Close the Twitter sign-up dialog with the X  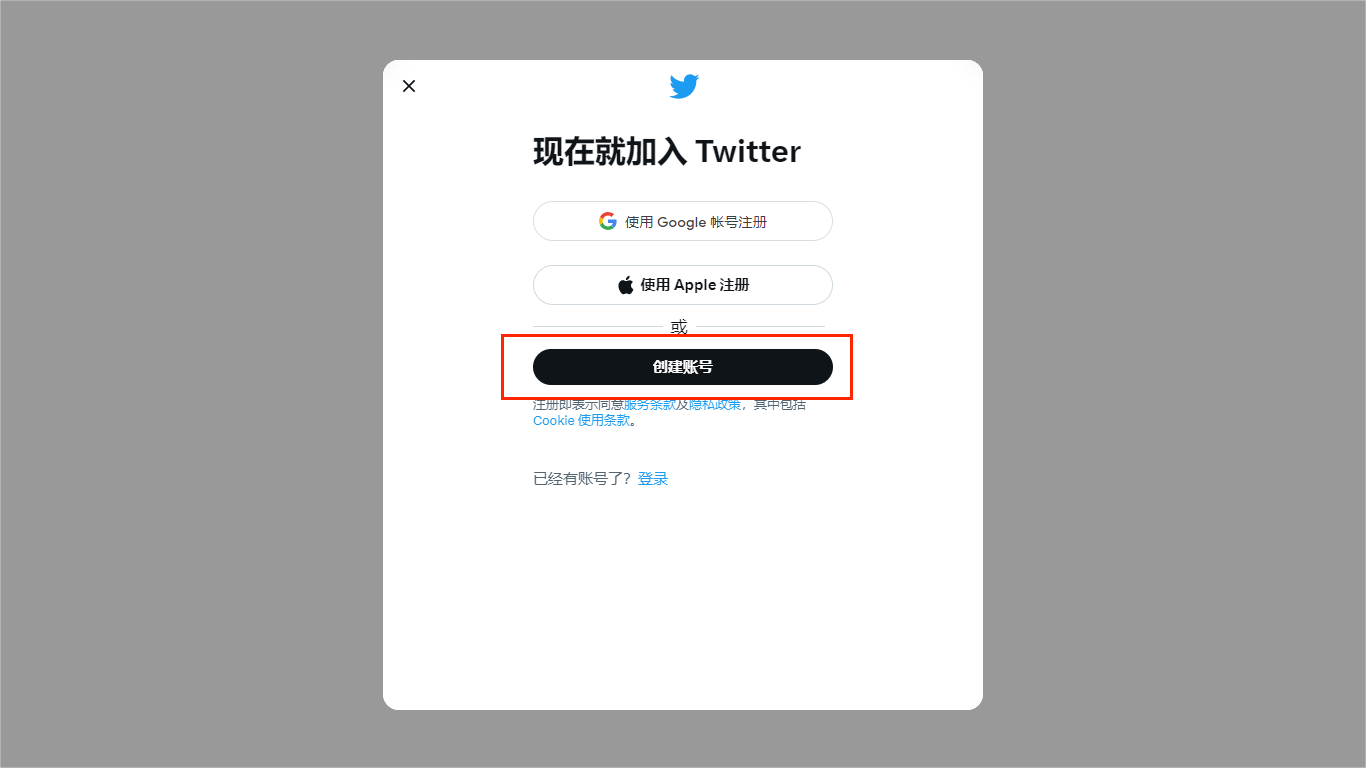pos(409,86)
